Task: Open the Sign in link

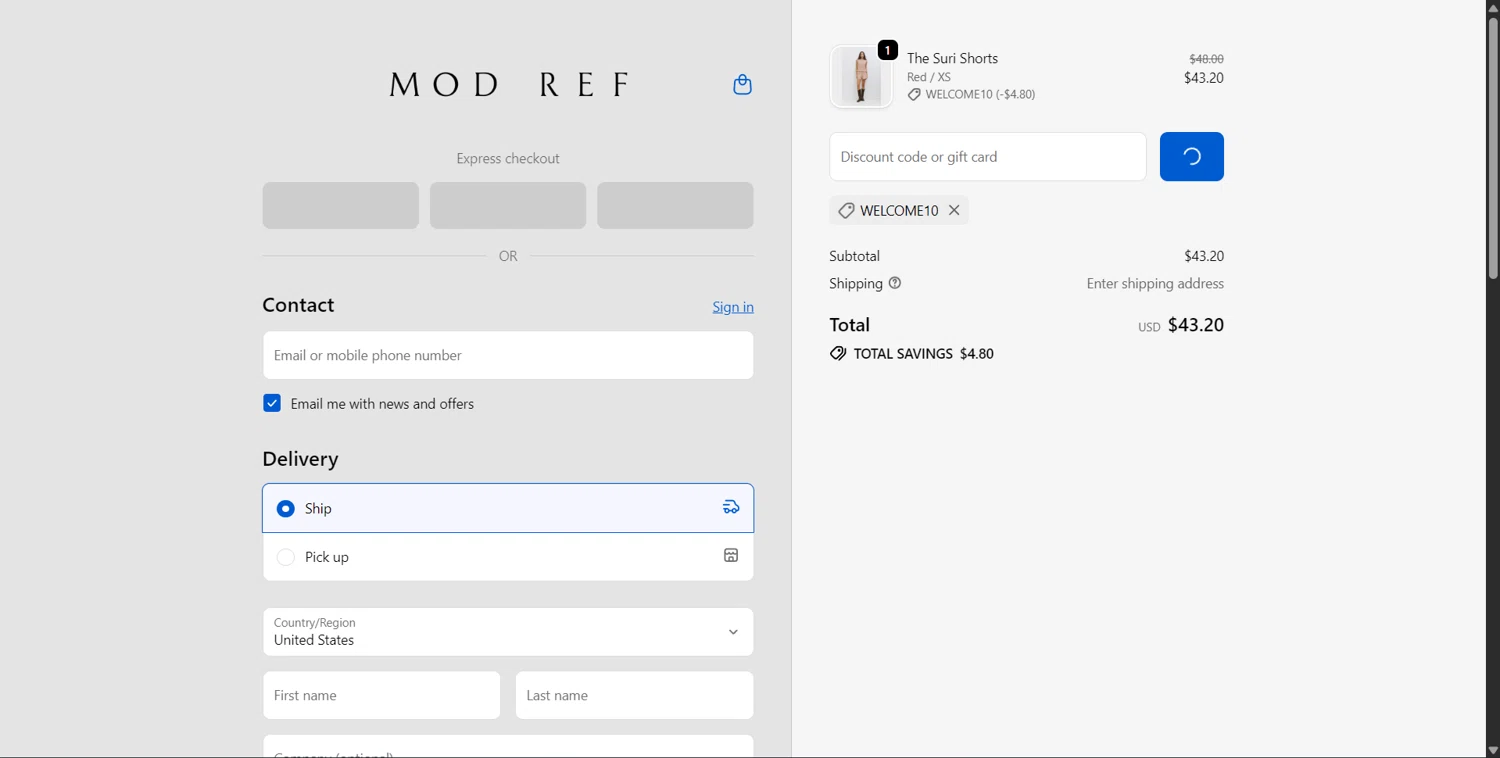Action: [733, 307]
